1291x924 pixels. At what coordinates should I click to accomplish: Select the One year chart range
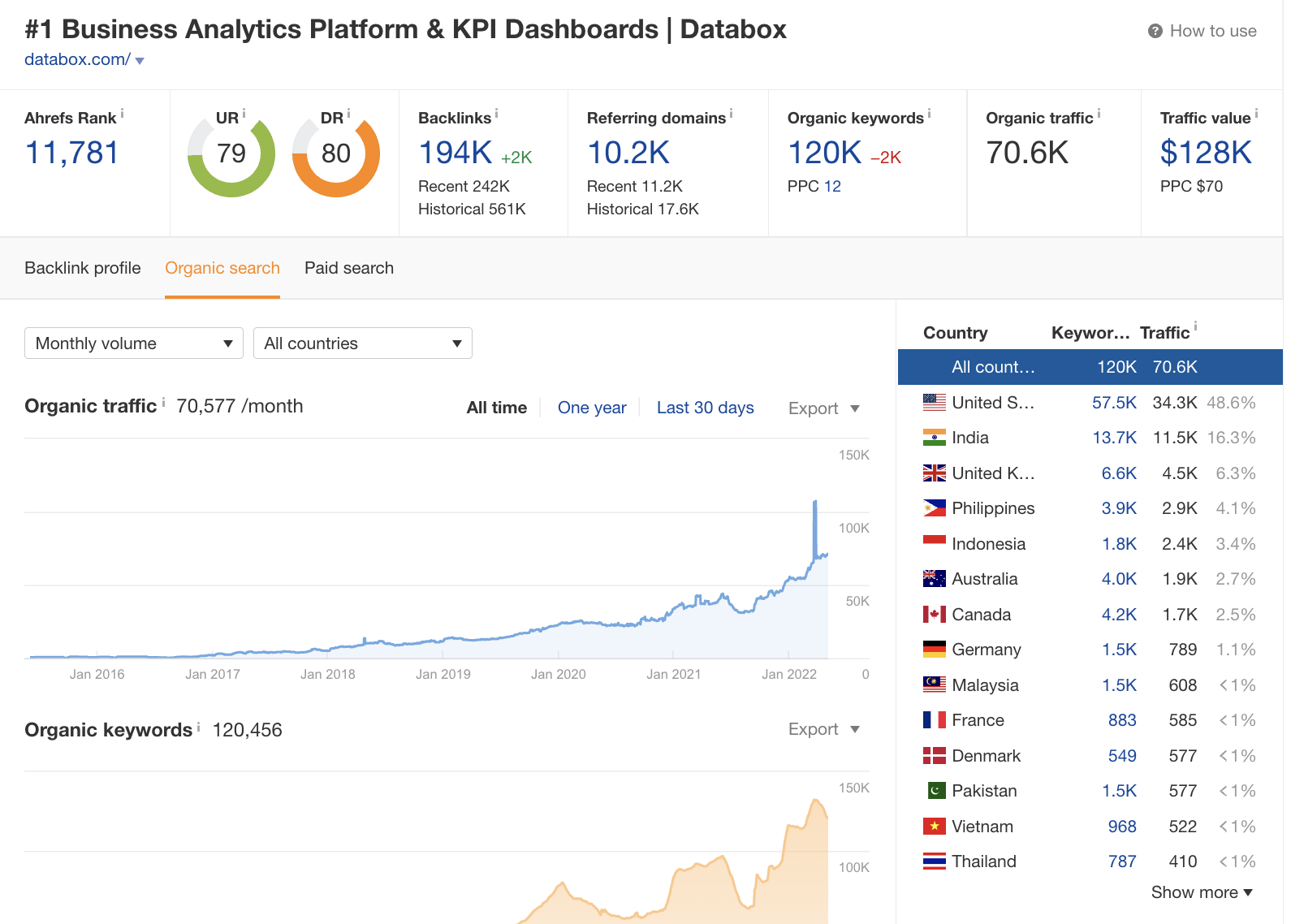coord(592,408)
